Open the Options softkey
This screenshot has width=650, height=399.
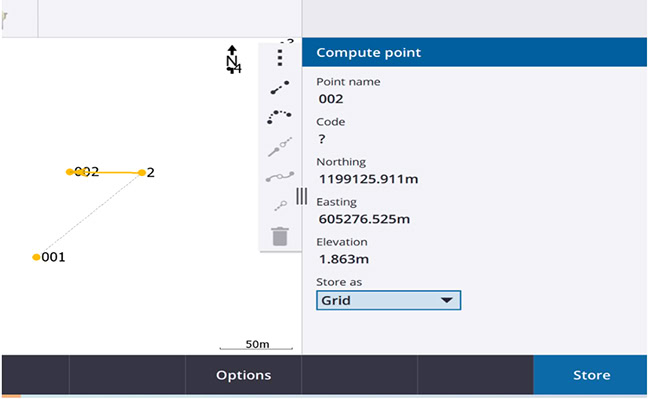point(243,375)
